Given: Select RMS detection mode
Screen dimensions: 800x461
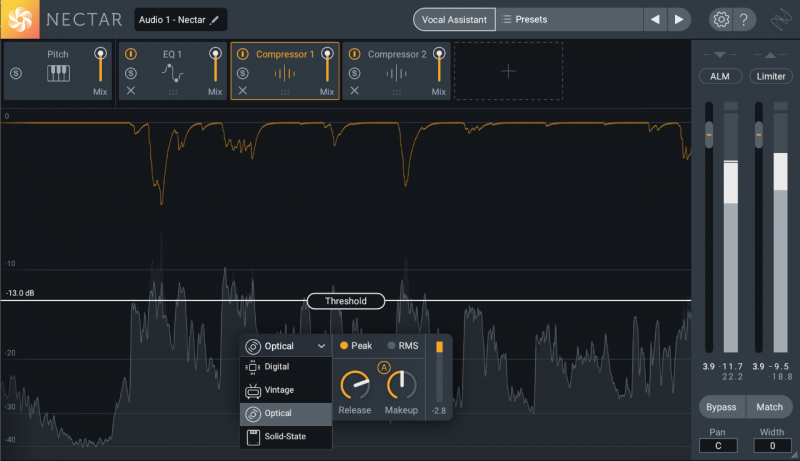Looking at the screenshot, I should [x=403, y=346].
